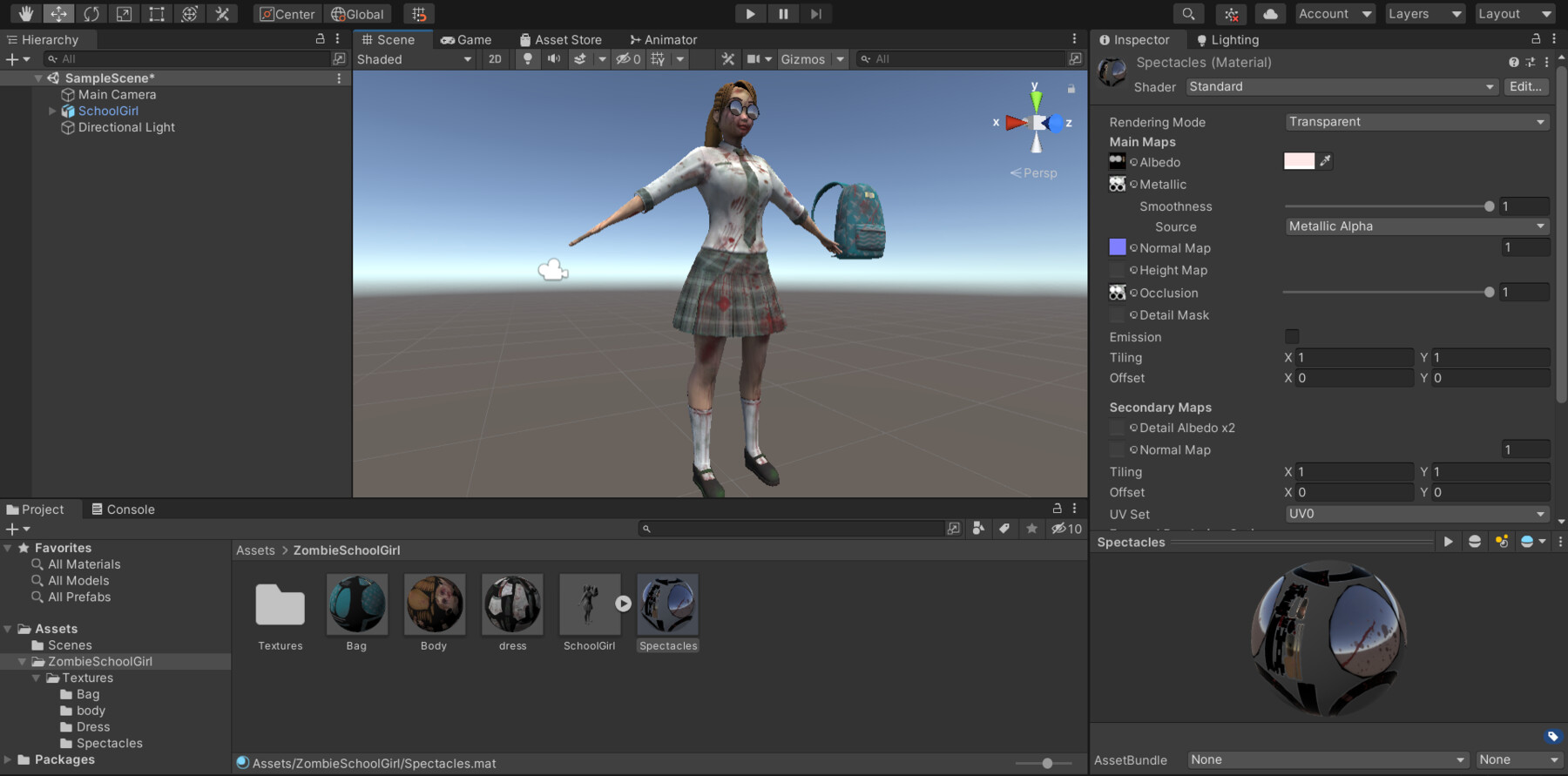Search assets by type icon
1568x776 pixels.
coord(979,529)
